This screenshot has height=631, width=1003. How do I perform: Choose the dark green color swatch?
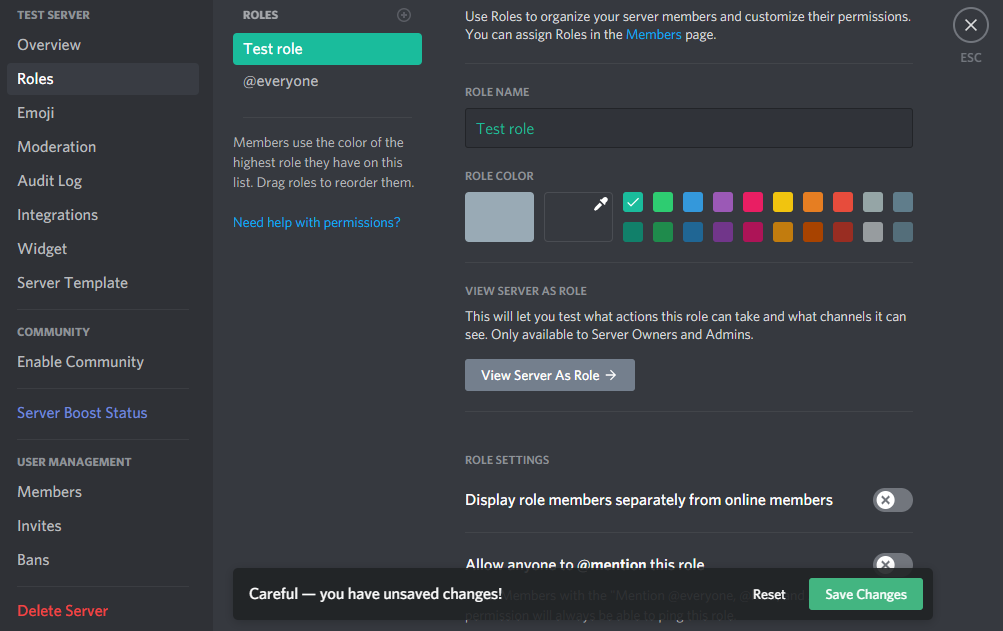[663, 232]
